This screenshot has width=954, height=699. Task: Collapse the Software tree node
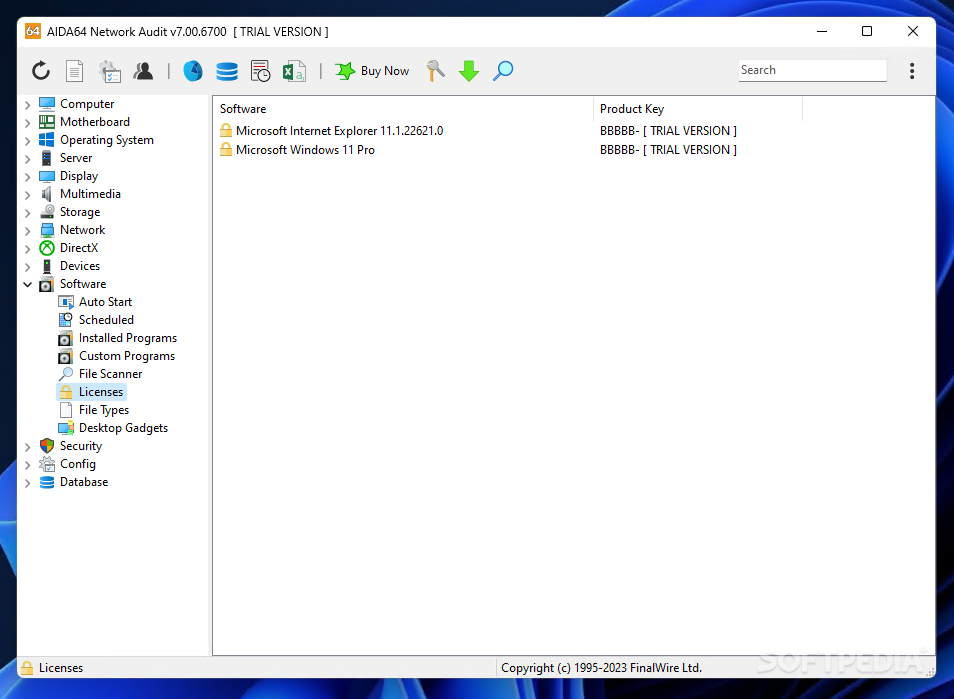coord(27,284)
